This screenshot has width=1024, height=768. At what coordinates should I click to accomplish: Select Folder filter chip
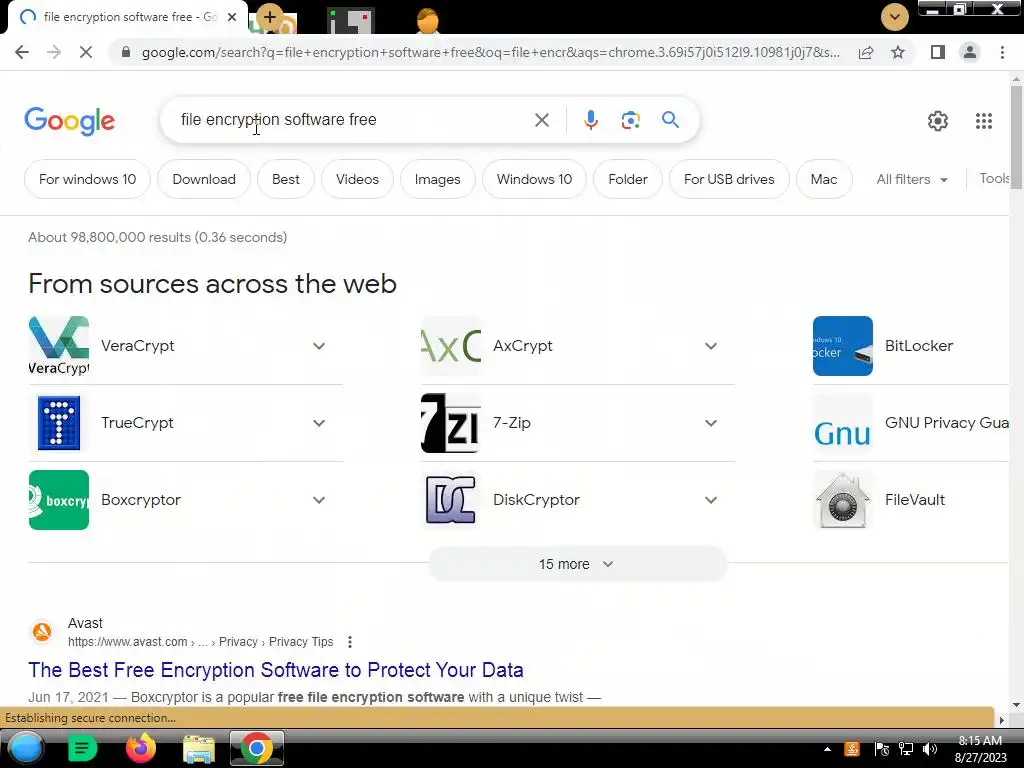[x=628, y=180]
